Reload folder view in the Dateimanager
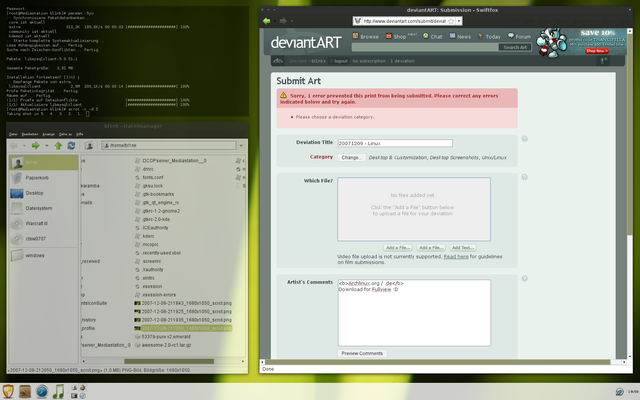 71,146
